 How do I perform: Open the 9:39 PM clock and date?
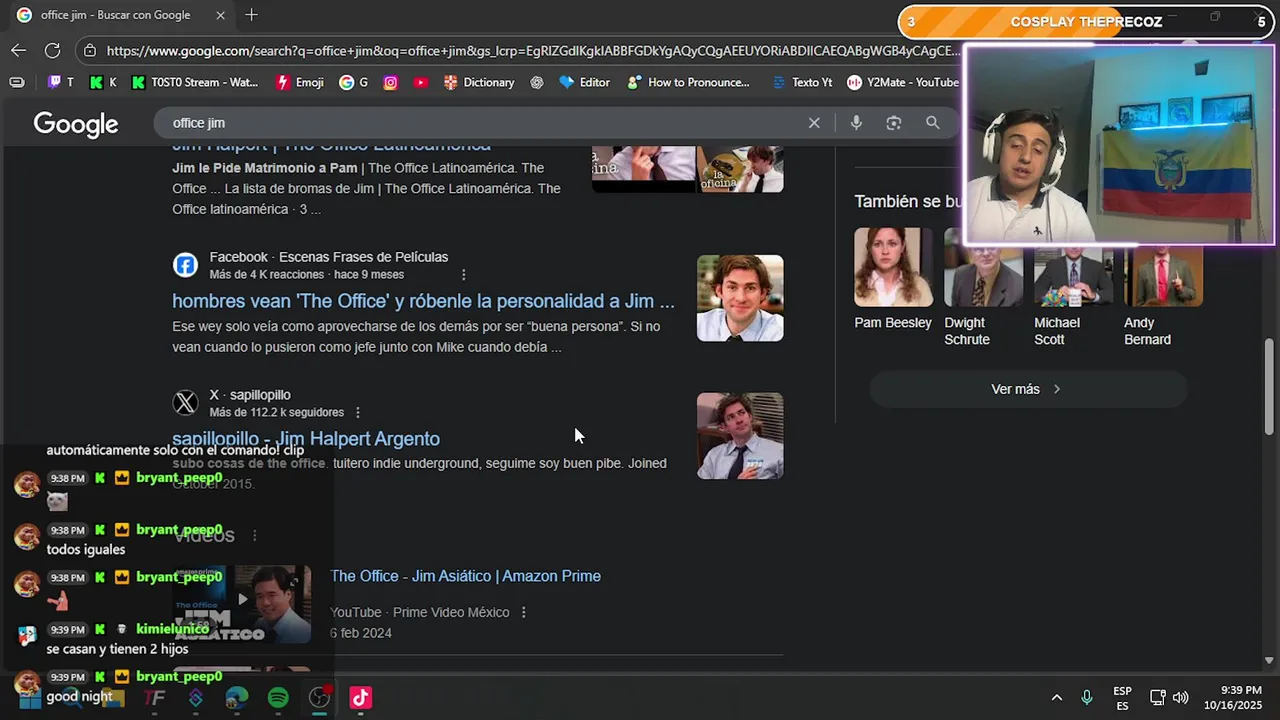[1233, 698]
